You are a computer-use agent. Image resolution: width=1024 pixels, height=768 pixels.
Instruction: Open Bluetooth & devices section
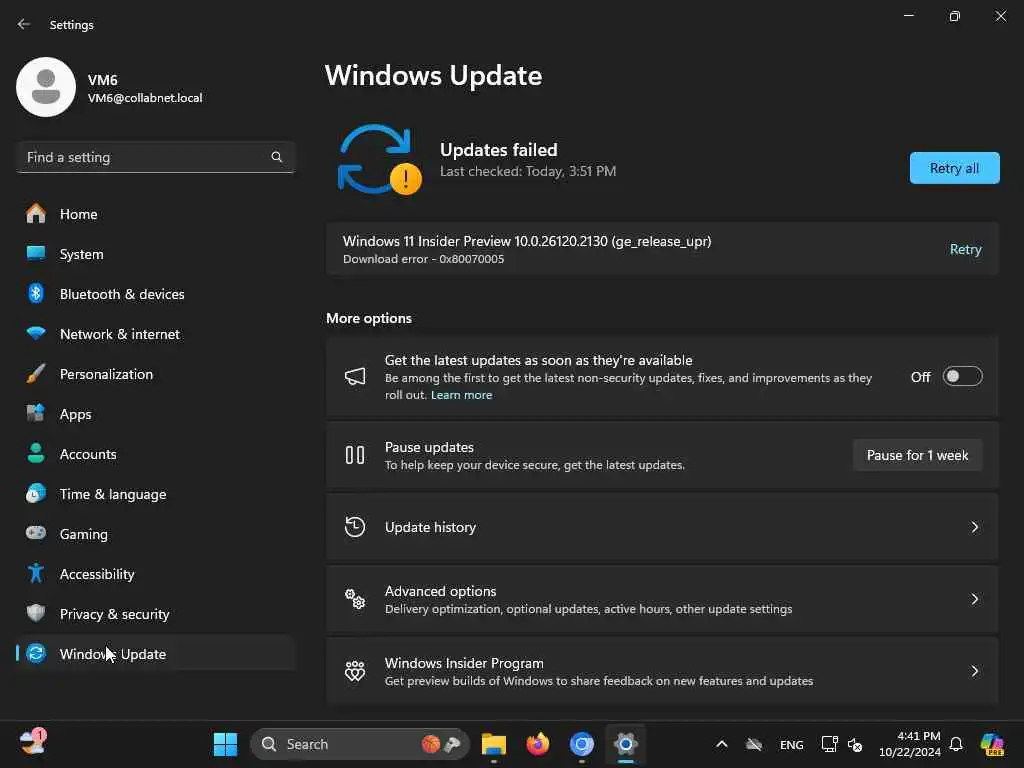click(x=155, y=294)
